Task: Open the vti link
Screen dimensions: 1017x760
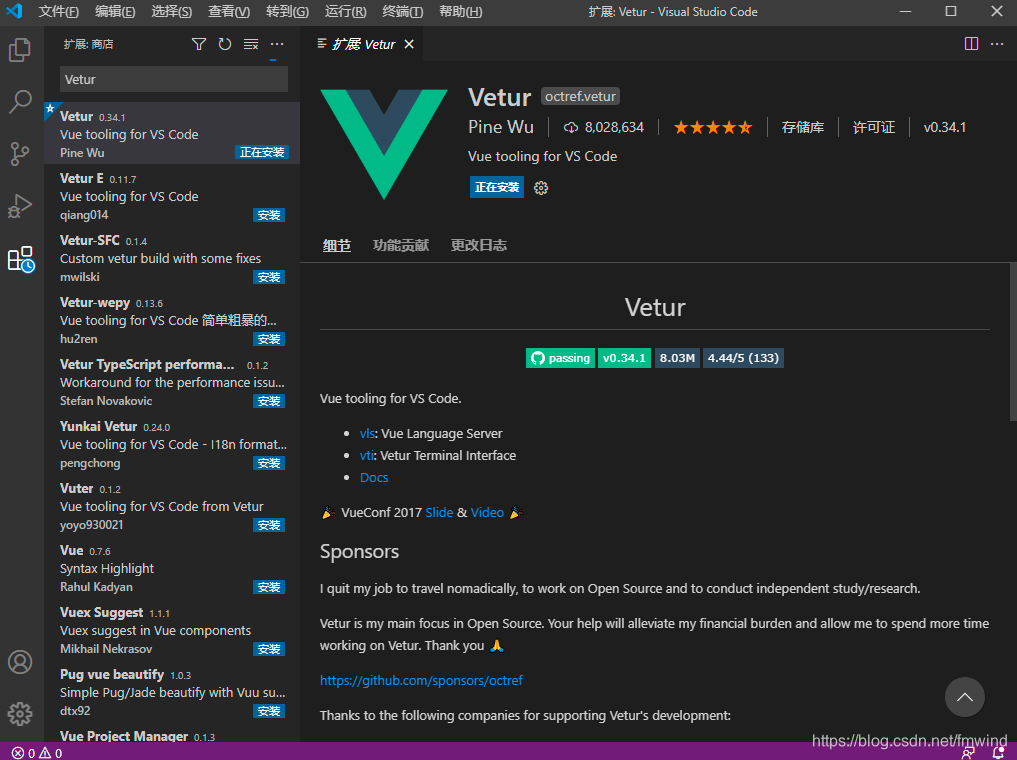Action: pyautogui.click(x=366, y=456)
